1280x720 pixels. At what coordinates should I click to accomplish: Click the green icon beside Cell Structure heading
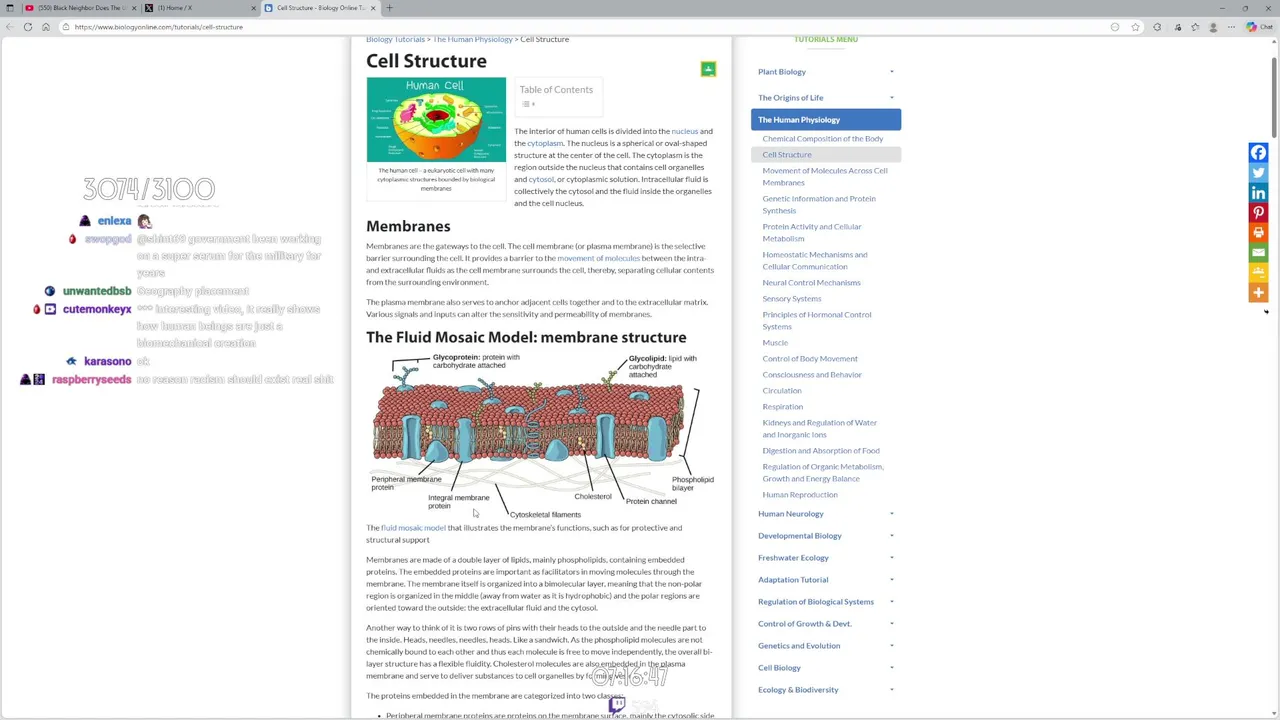click(708, 69)
